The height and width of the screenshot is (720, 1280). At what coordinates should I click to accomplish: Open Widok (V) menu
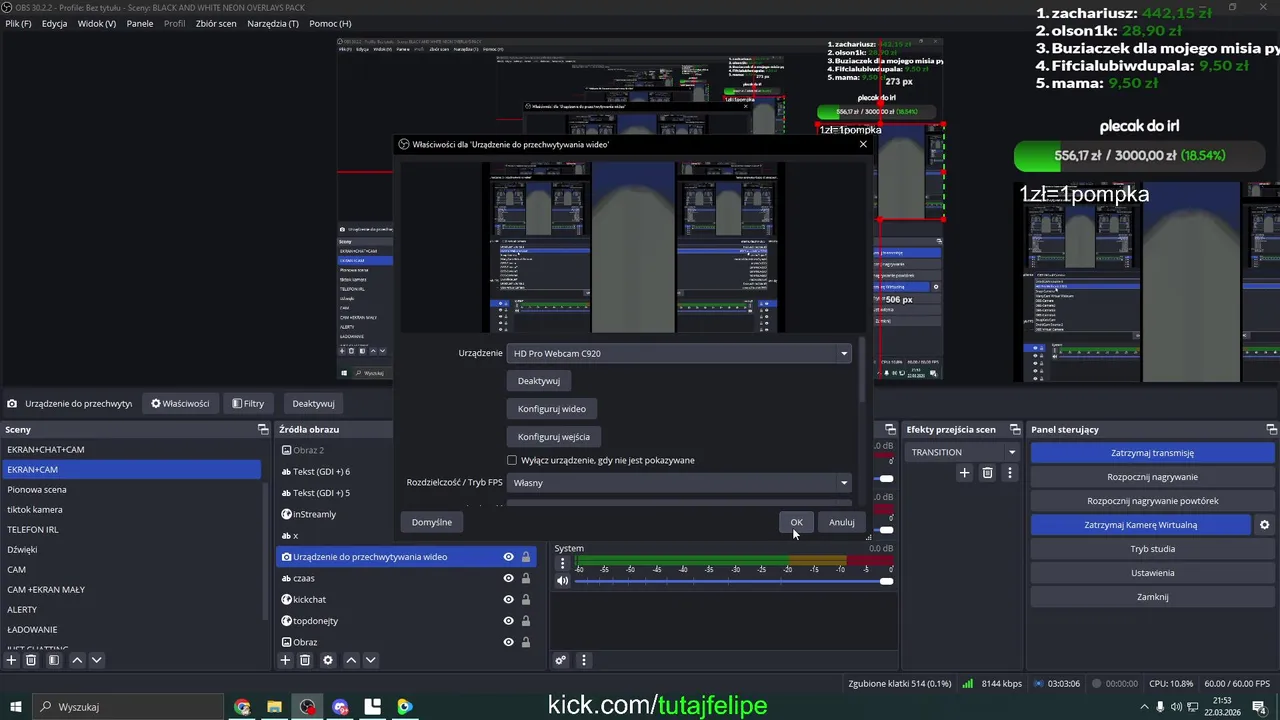(x=96, y=23)
